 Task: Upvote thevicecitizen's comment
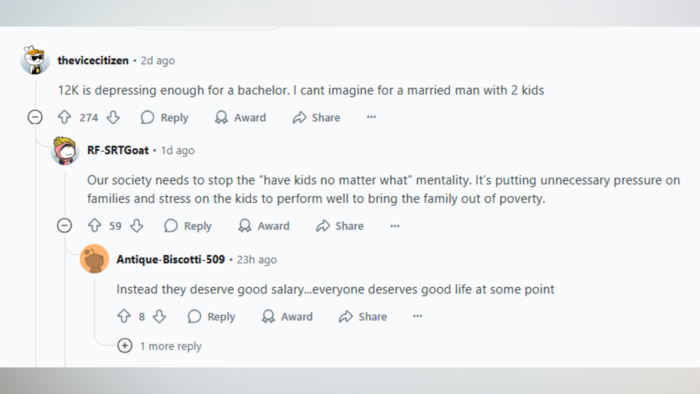click(x=64, y=117)
